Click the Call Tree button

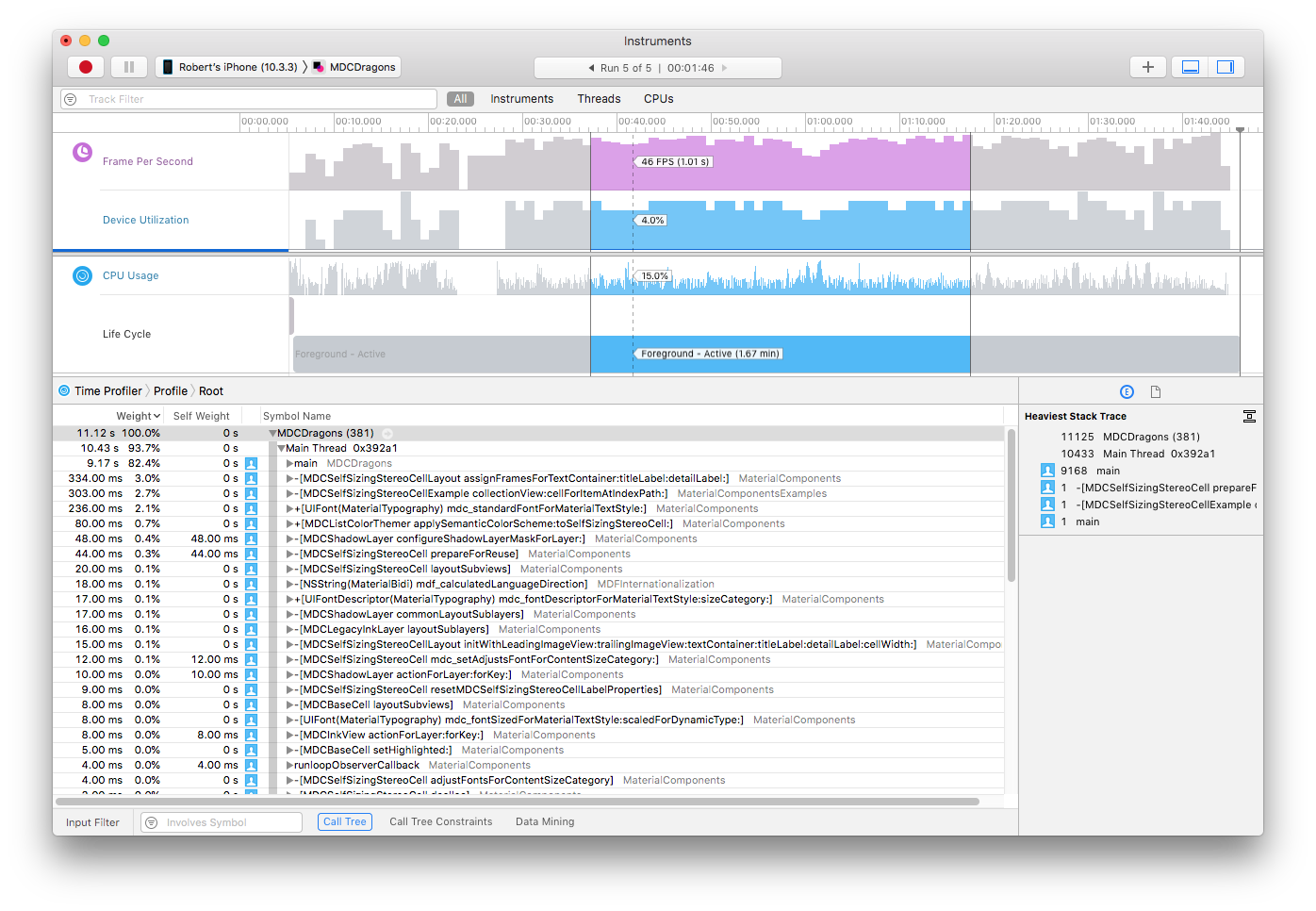tap(345, 821)
